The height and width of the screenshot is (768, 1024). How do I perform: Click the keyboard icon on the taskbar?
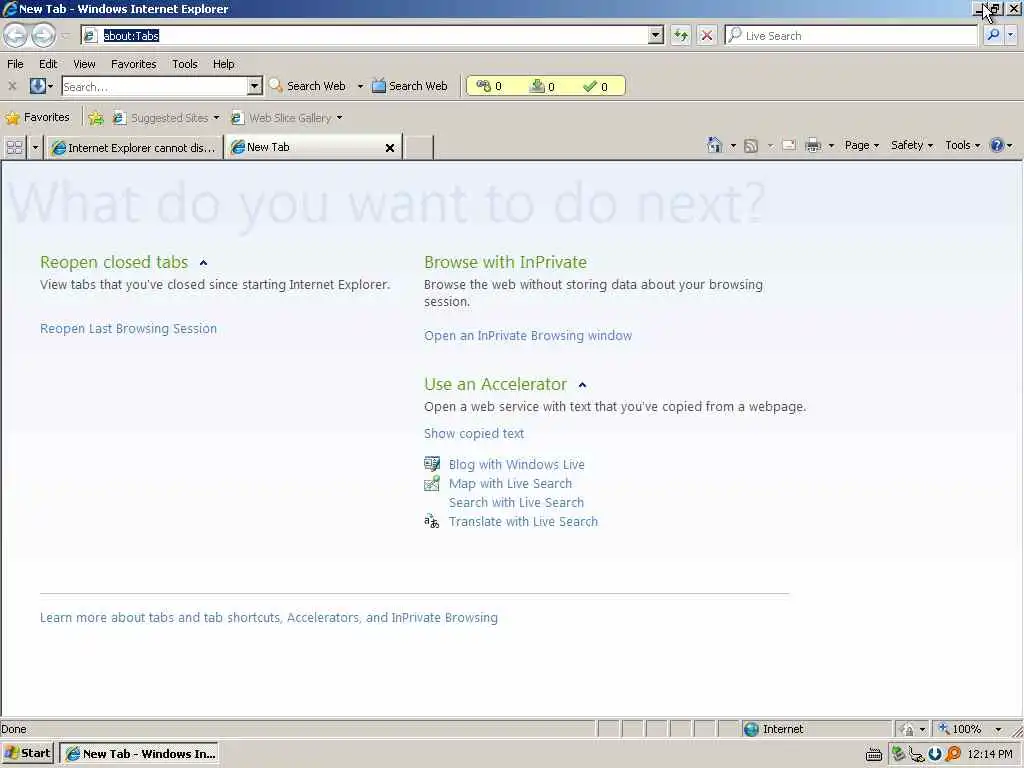tap(874, 754)
